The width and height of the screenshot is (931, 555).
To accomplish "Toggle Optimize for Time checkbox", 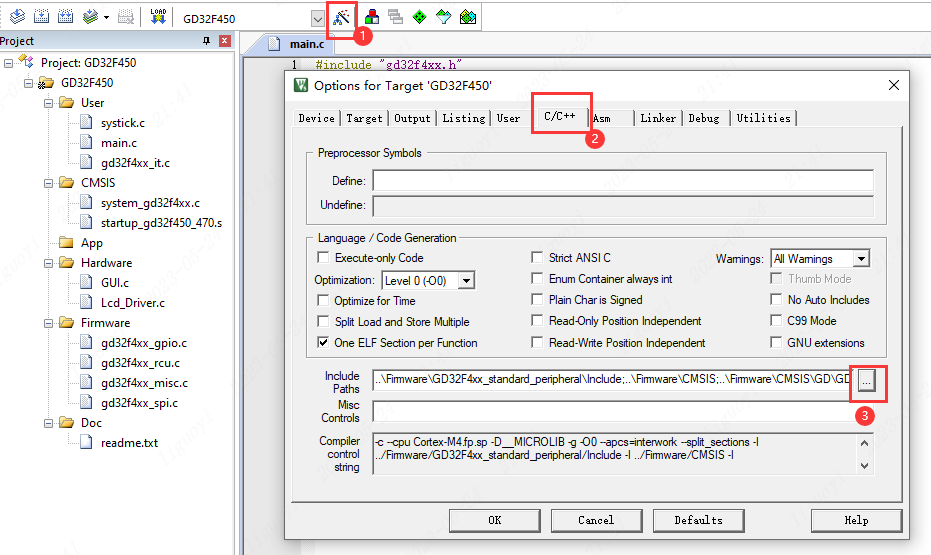I will point(323,300).
